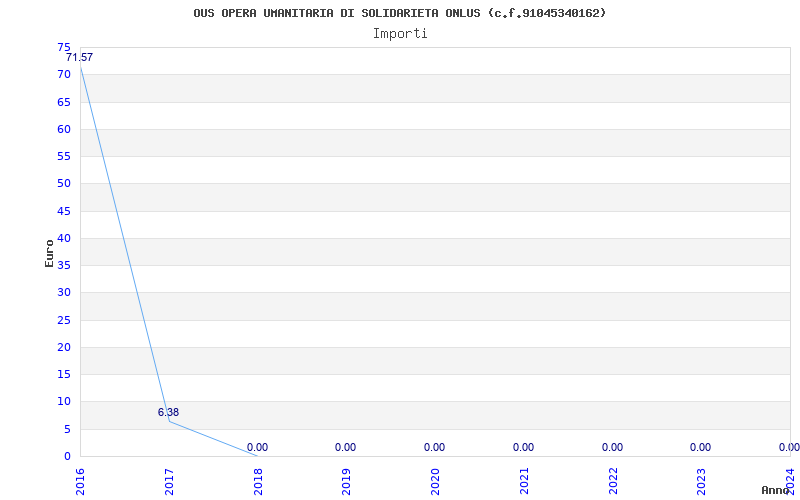The width and height of the screenshot is (800, 500).
Task: Click the Importi subtitle
Action: coord(400,34)
